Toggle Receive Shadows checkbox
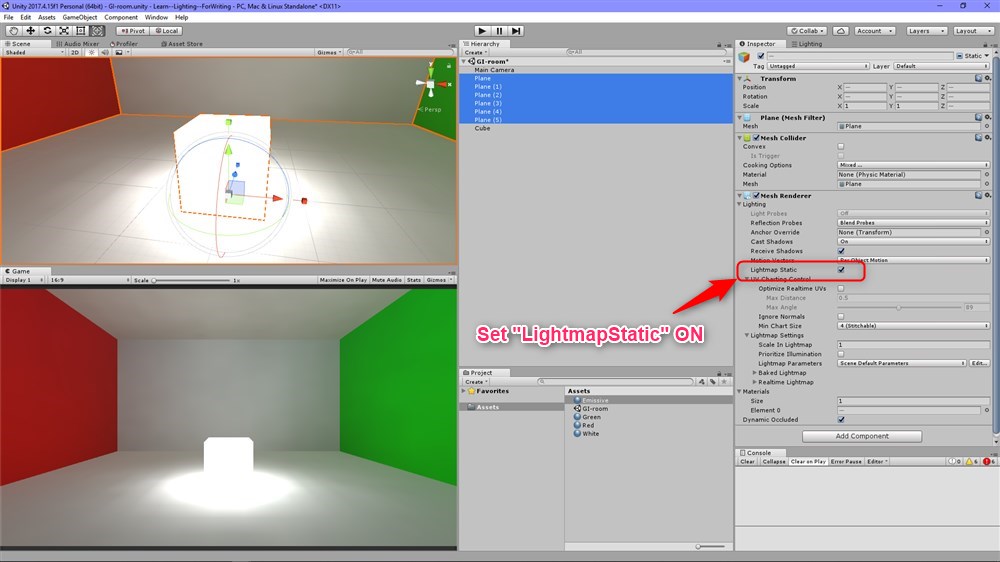The width and height of the screenshot is (1000, 562). coord(841,251)
